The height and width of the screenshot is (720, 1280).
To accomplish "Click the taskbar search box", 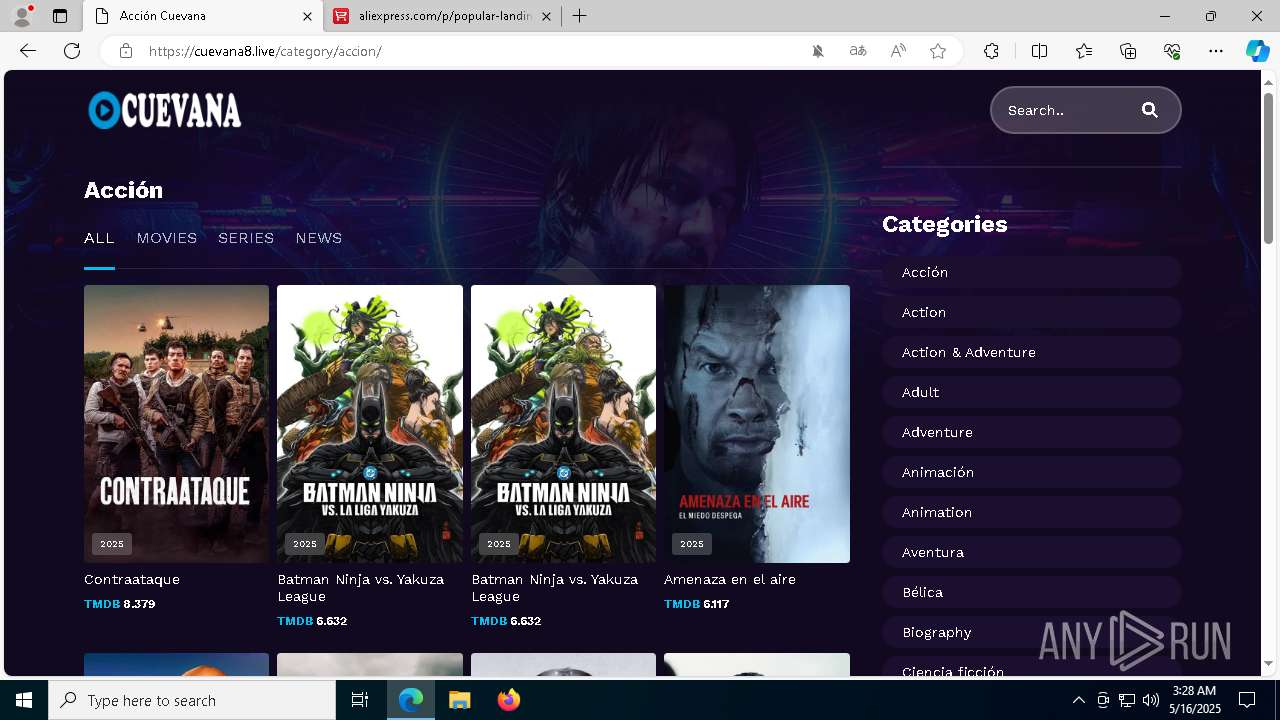I will pyautogui.click(x=192, y=700).
